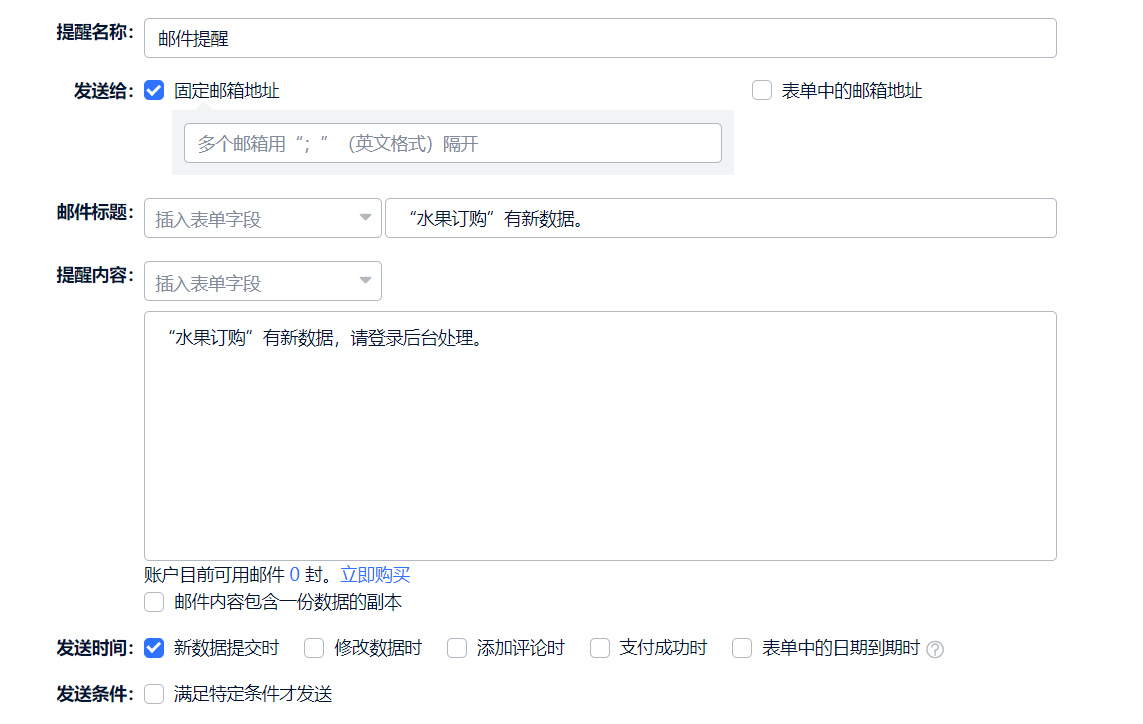Tick 邮件内容包含一份数据的副本 checkbox
Screen dimensions: 1143x724
point(154,602)
